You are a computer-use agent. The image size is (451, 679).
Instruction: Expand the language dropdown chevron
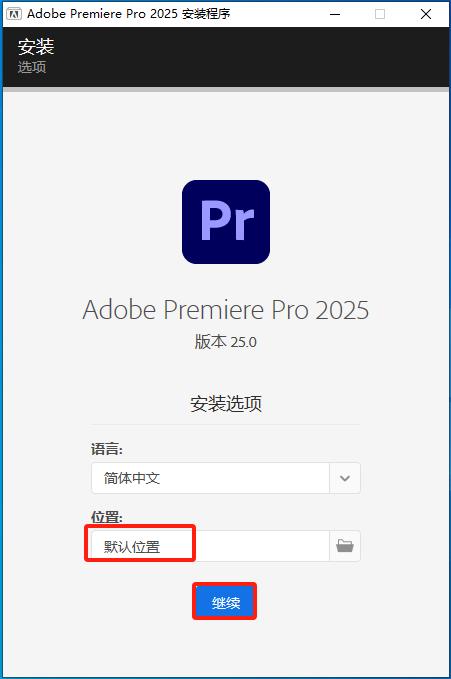345,478
